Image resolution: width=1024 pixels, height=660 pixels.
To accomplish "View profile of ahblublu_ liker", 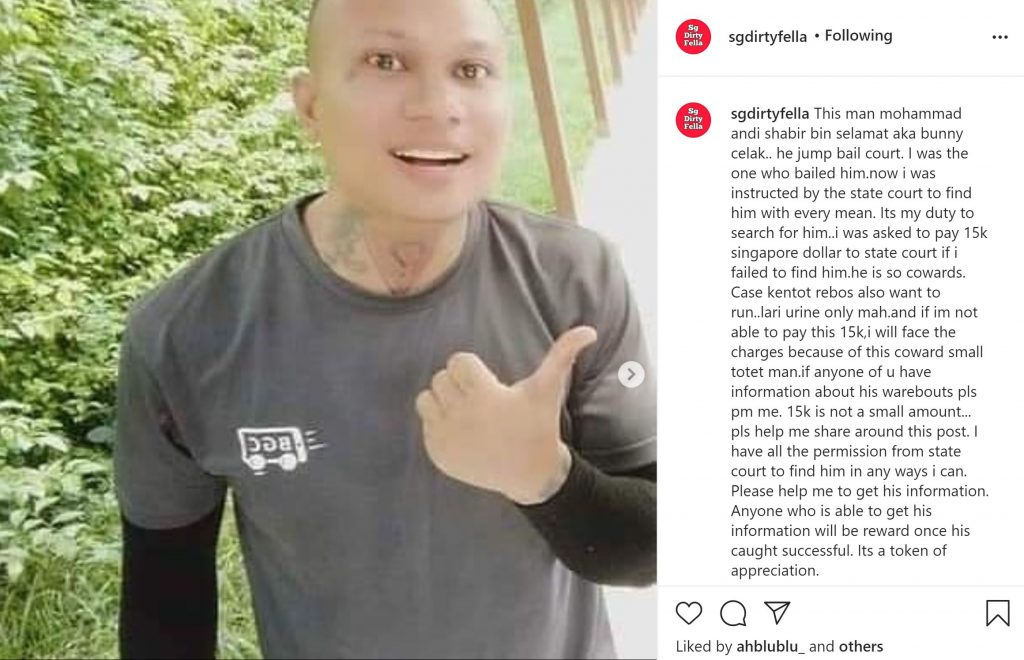I will (x=771, y=646).
